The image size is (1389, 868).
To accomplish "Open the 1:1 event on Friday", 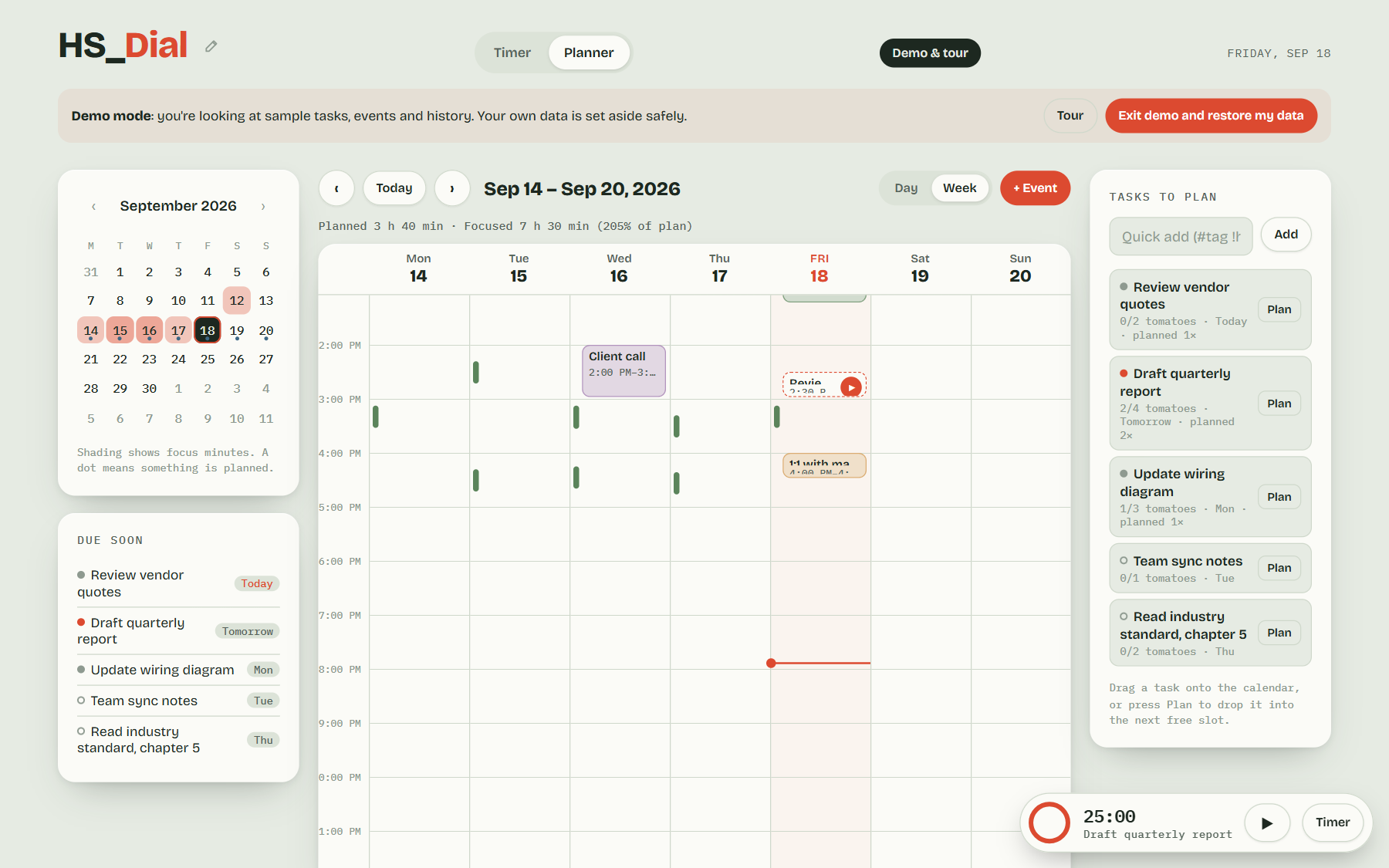I will (x=824, y=465).
